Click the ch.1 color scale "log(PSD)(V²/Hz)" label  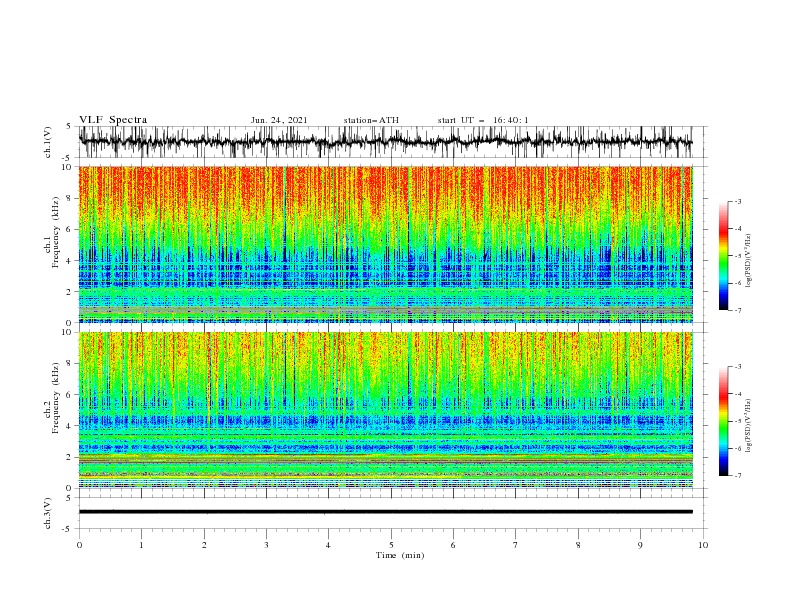(748, 261)
